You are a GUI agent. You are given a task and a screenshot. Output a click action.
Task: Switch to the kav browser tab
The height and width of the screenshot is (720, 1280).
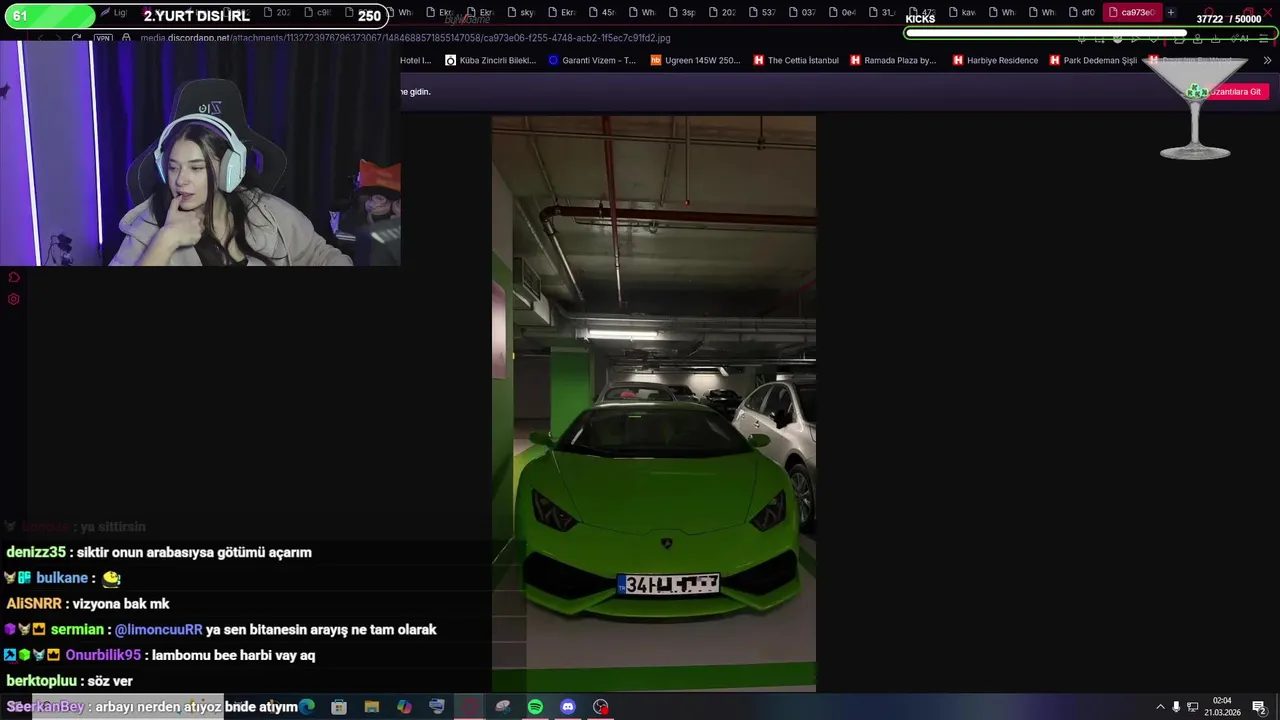point(962,13)
